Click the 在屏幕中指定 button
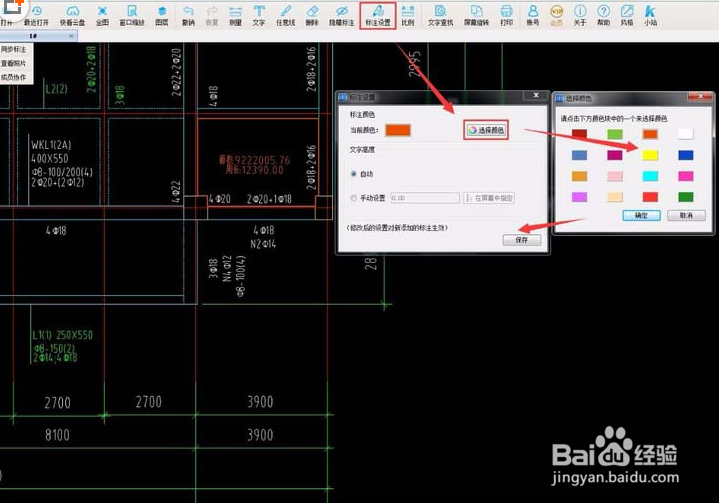The height and width of the screenshot is (503, 719). [x=489, y=198]
